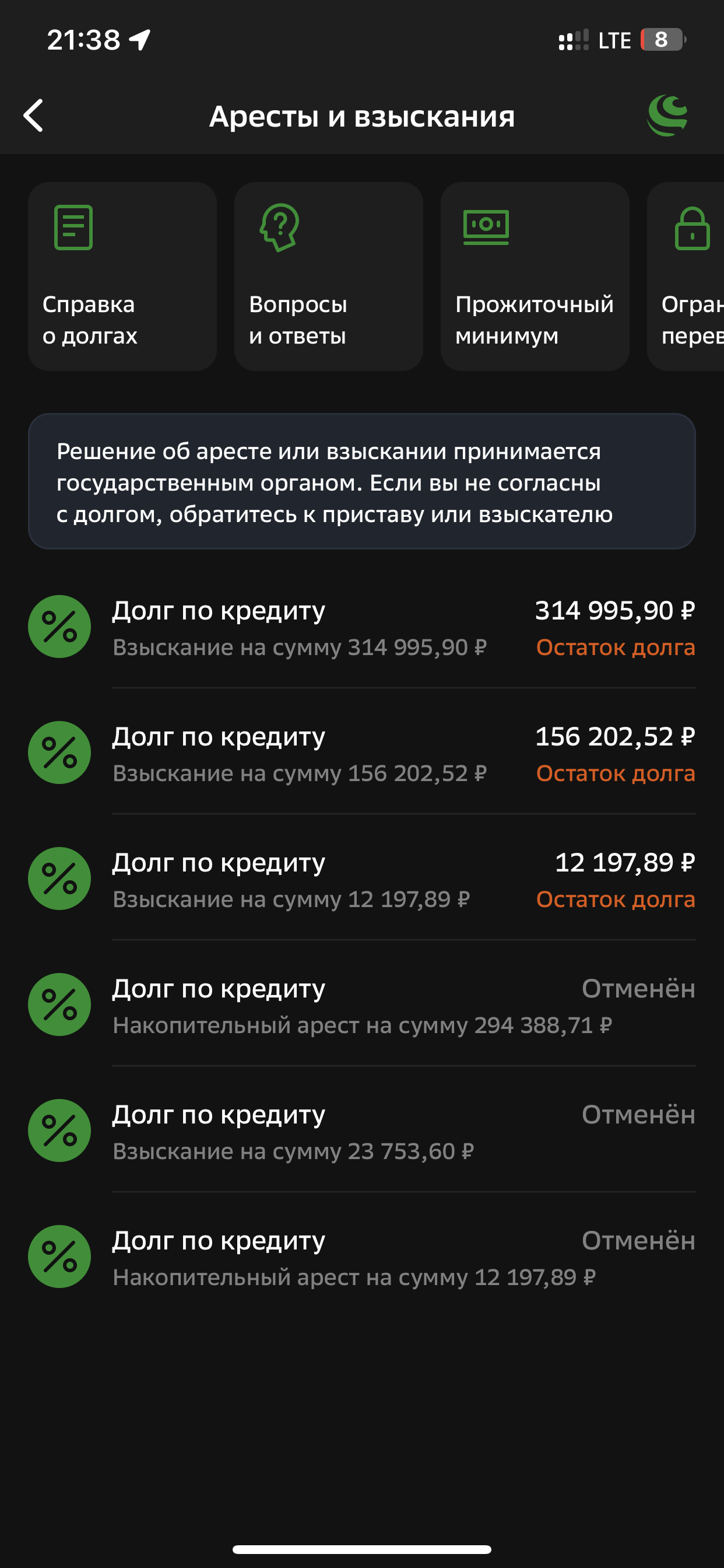Open the Прожиточный минимум card
This screenshot has width=724, height=1568.
534,277
